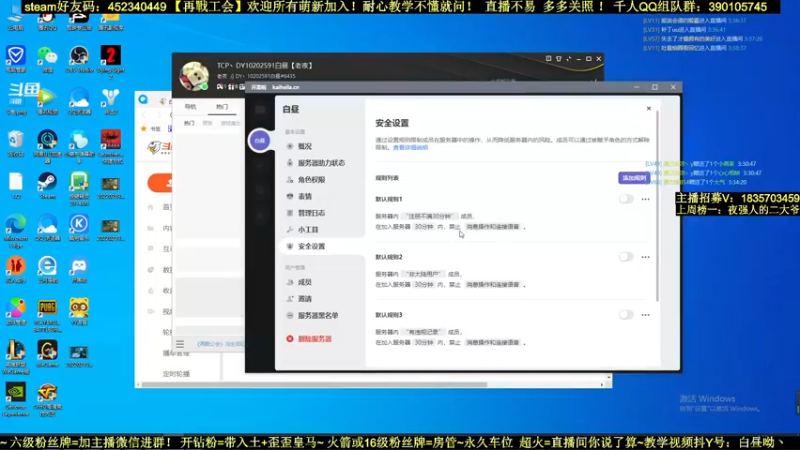Select the 热门 tab in the browser window

[222, 107]
